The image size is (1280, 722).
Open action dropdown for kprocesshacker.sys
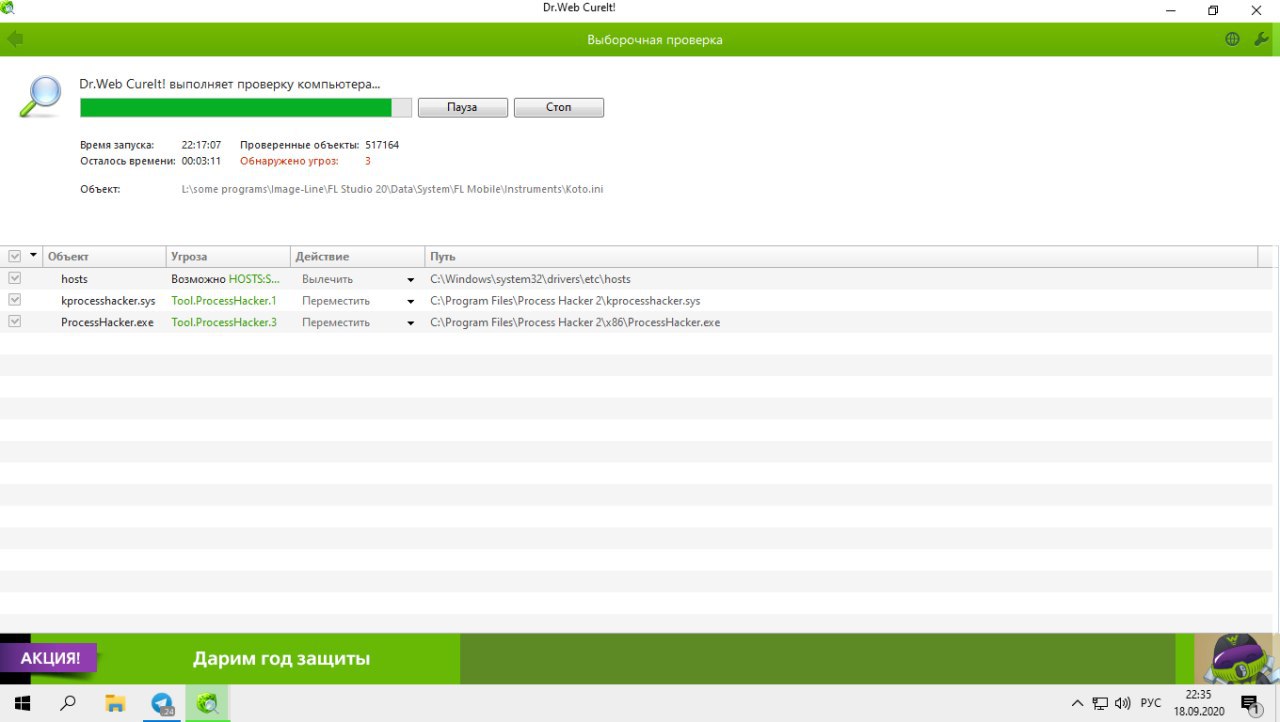pos(411,301)
